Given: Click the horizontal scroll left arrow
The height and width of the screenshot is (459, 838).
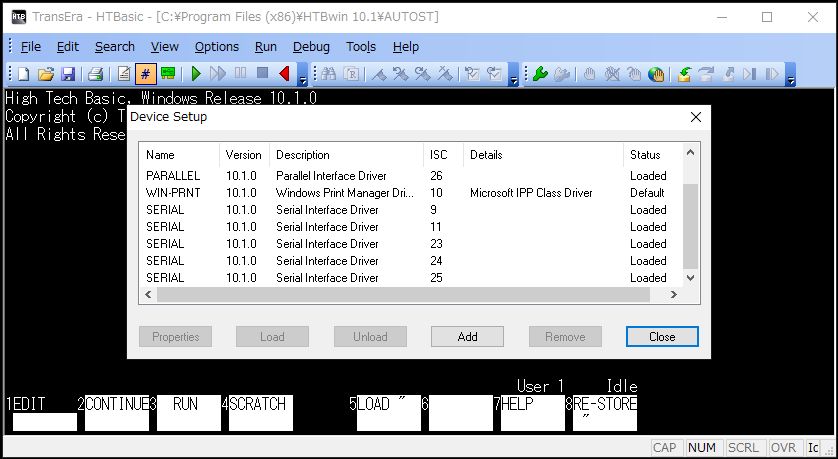Looking at the screenshot, I should (149, 294).
